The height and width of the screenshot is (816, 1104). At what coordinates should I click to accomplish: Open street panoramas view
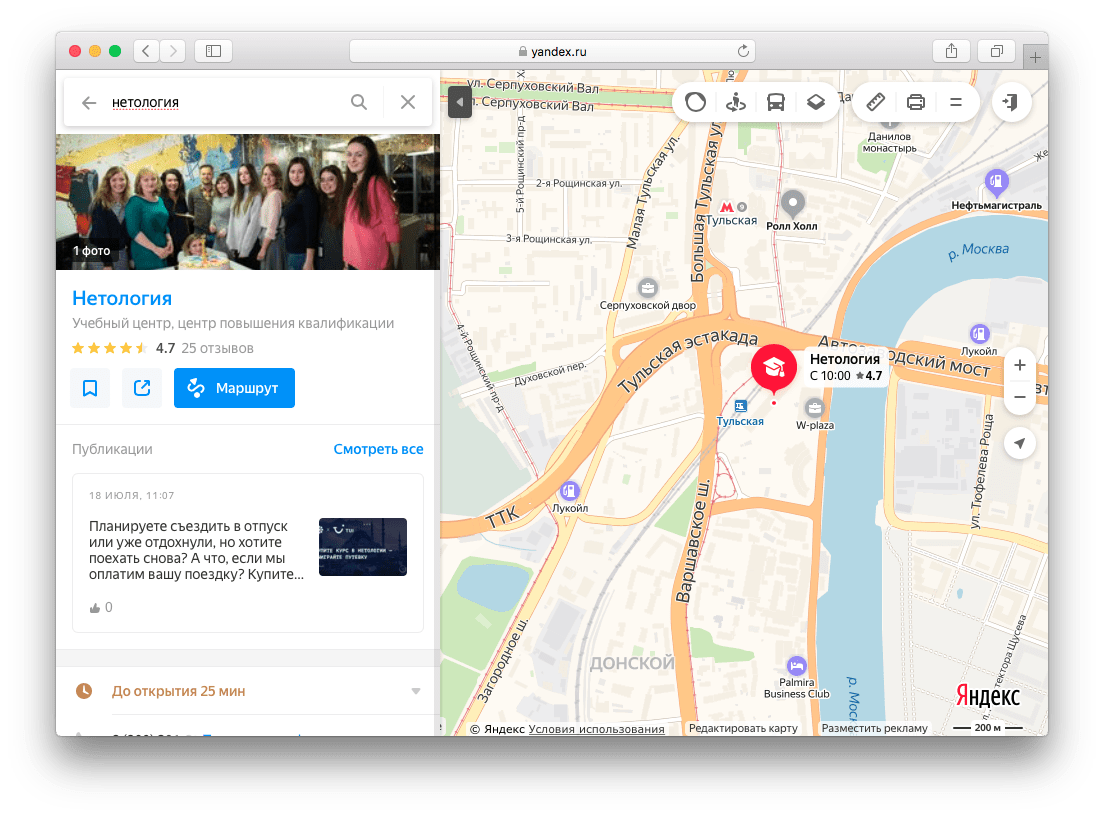click(x=736, y=102)
